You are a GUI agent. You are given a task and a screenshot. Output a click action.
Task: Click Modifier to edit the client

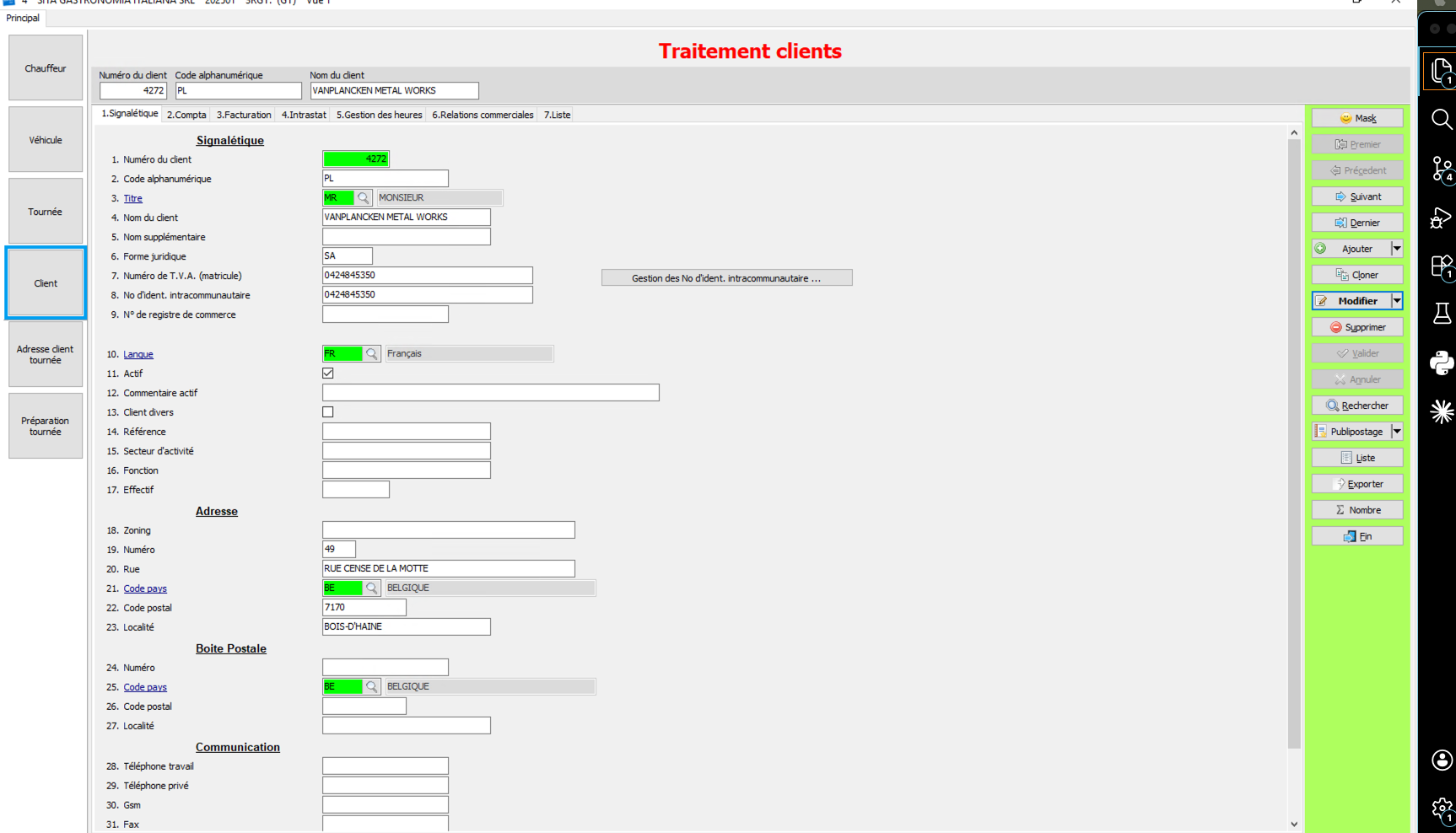point(1351,301)
